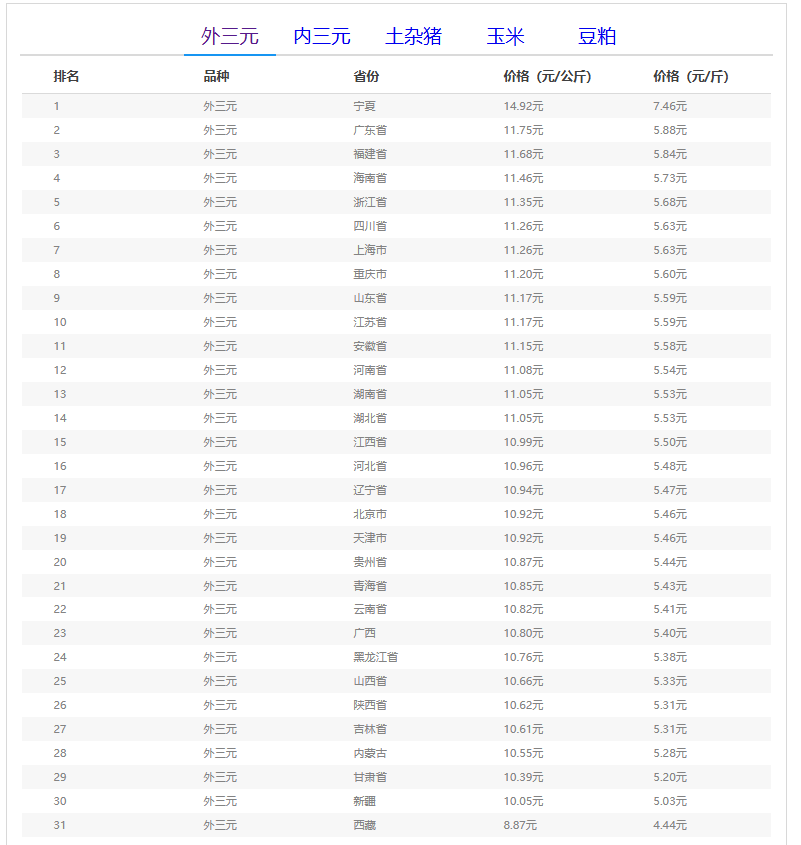This screenshot has height=845, width=801.
Task: Click the 品种 column header
Action: 216,77
